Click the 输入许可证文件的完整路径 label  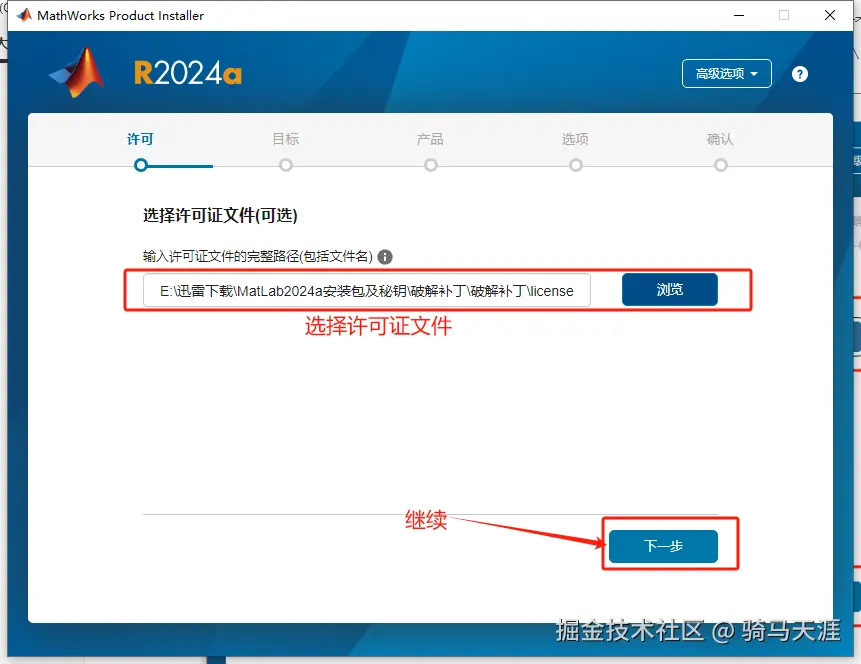click(258, 256)
